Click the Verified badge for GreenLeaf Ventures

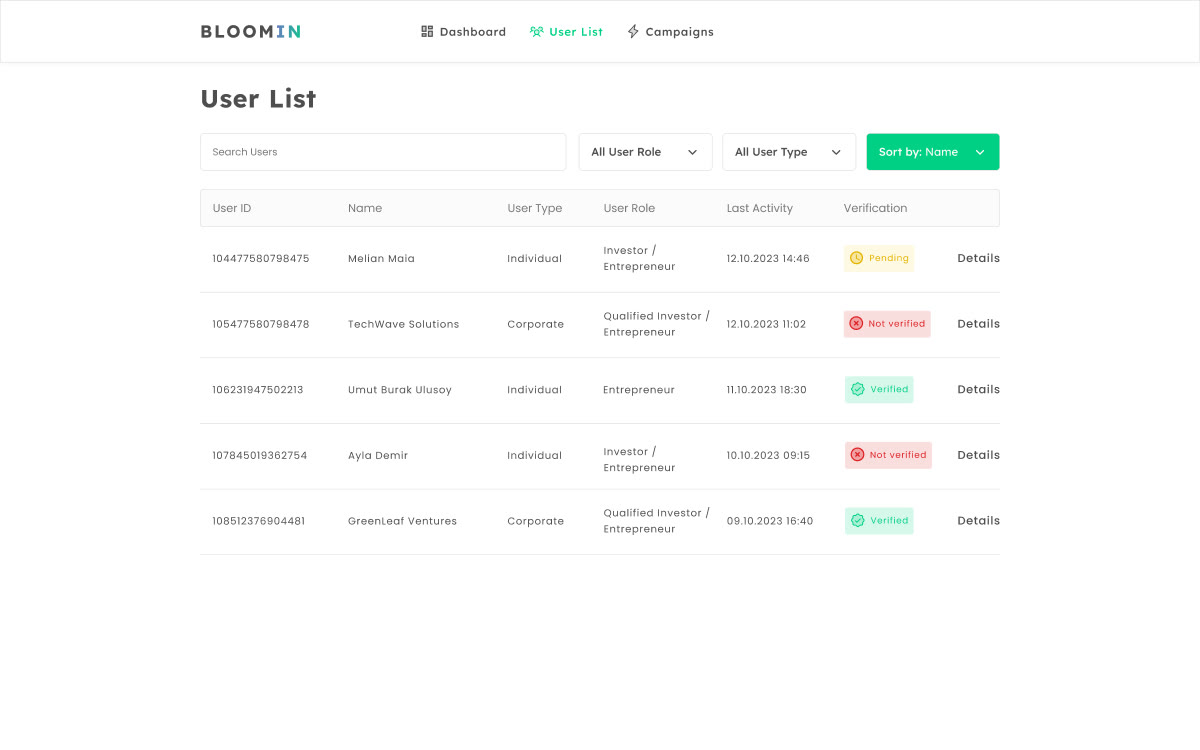pos(879,521)
